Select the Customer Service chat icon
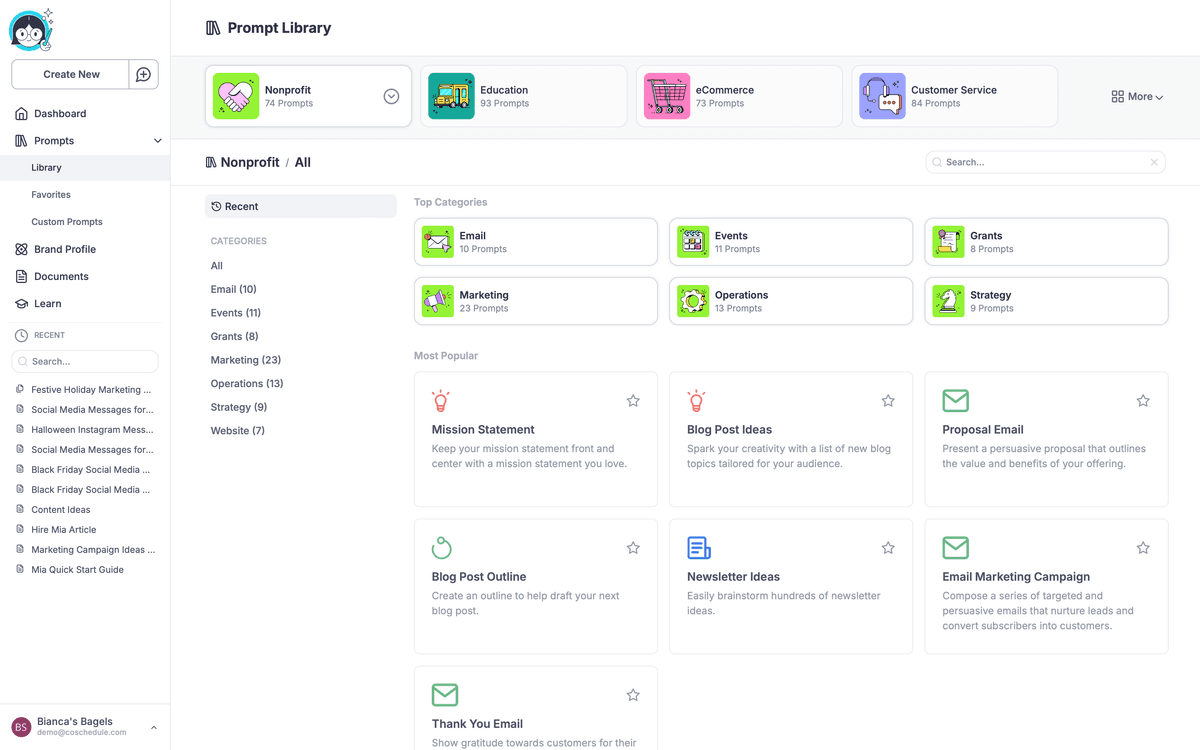The height and width of the screenshot is (750, 1200). pyautogui.click(x=881, y=96)
